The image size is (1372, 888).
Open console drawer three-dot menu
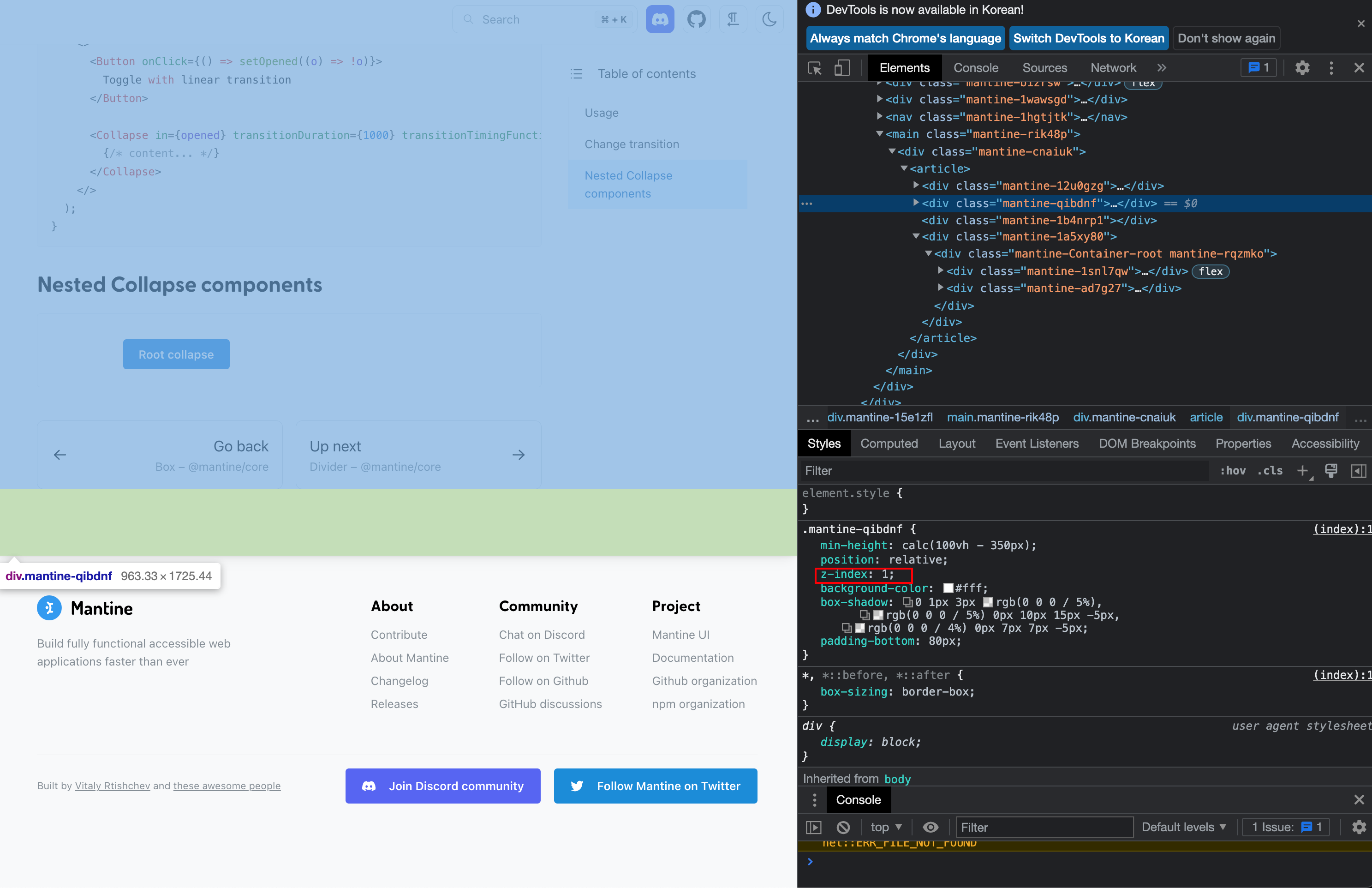814,800
